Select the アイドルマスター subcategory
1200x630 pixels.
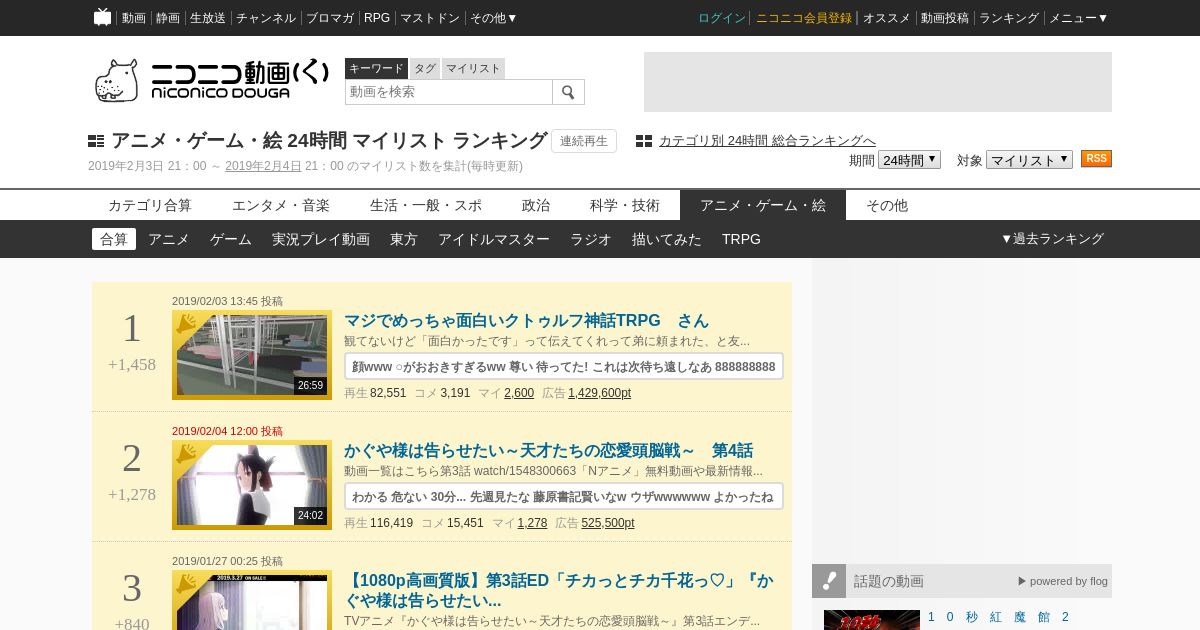pos(494,239)
